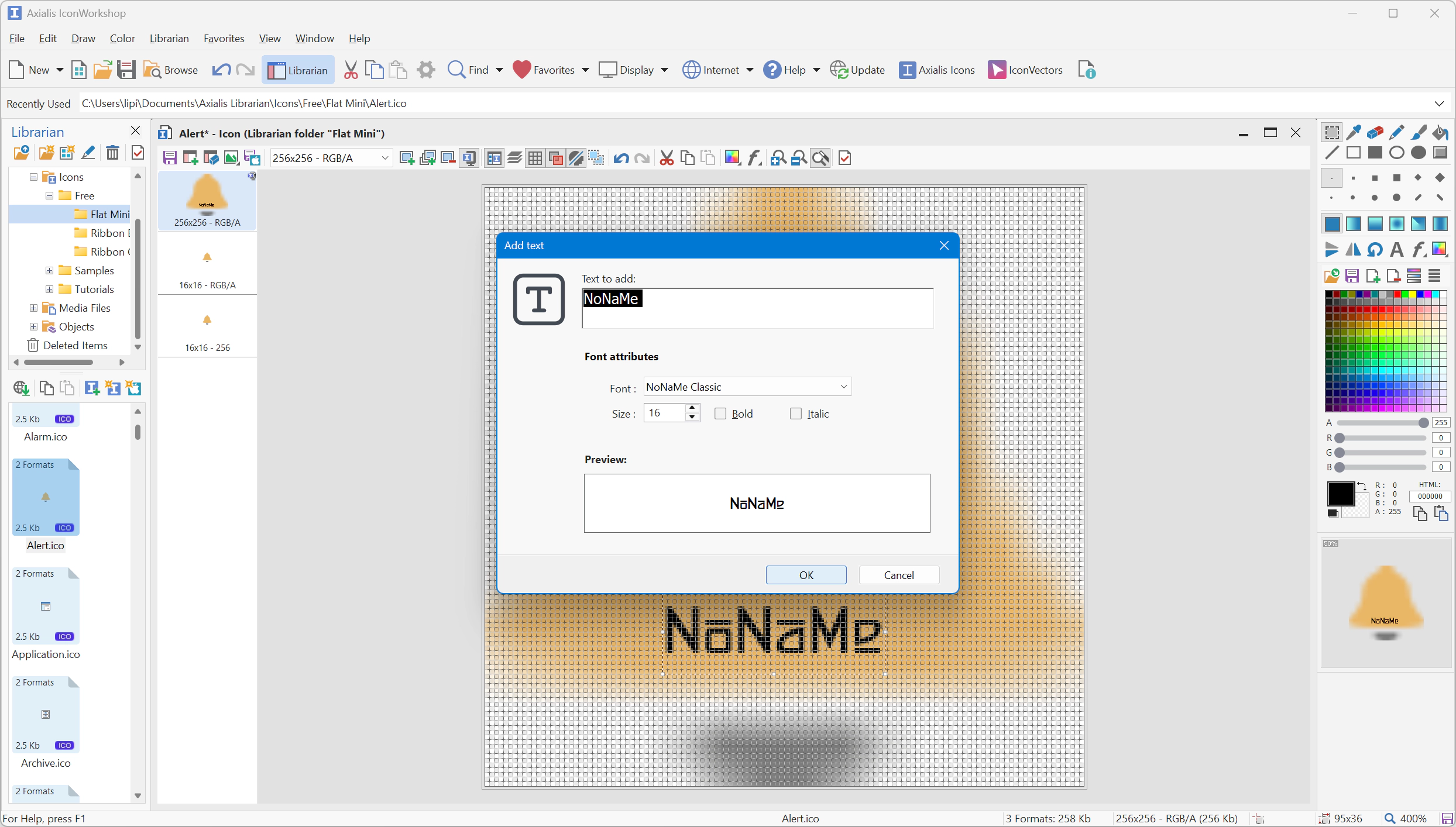The height and width of the screenshot is (827, 1456).
Task: Enable the Italic checkbox
Action: click(796, 414)
